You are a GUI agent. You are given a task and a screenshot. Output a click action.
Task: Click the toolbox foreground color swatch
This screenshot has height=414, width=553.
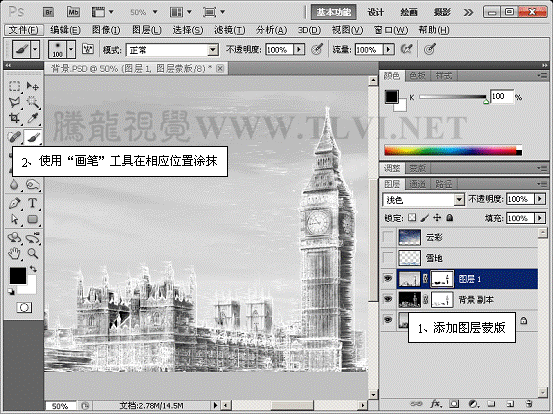17,276
